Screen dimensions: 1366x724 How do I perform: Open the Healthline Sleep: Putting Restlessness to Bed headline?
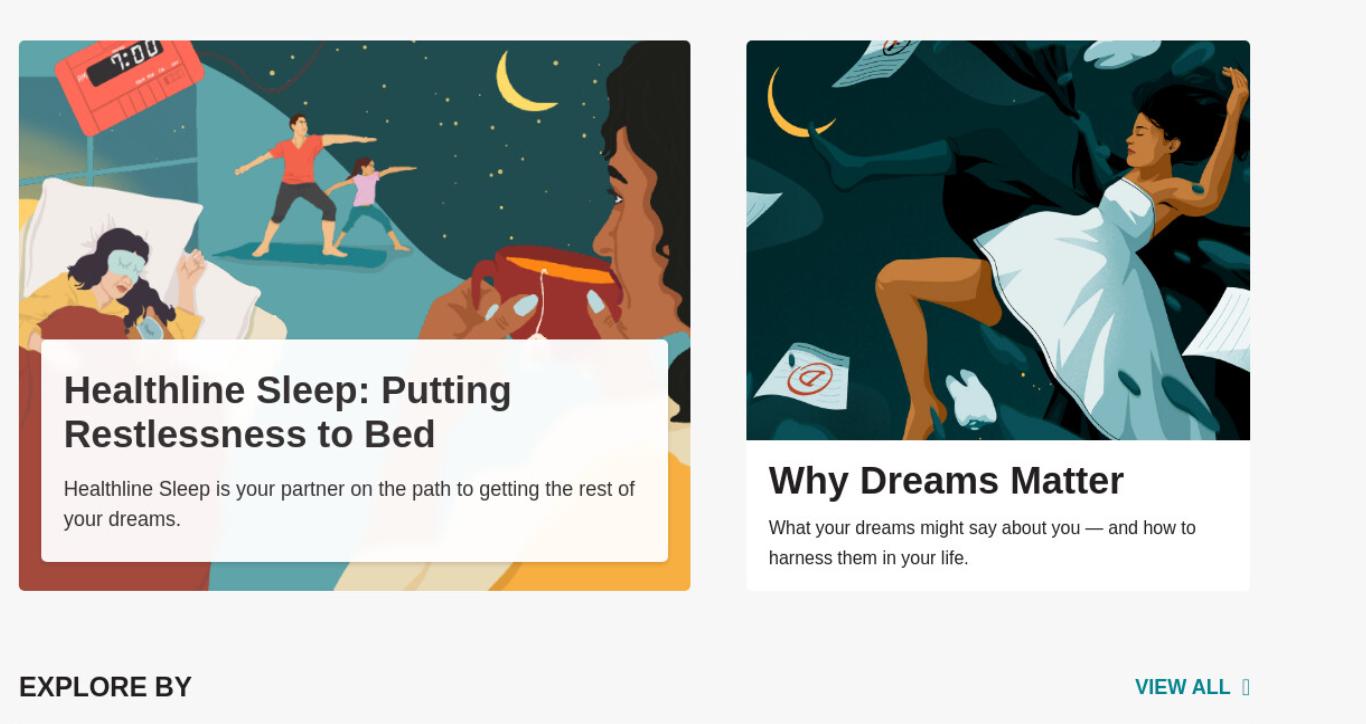pos(288,412)
